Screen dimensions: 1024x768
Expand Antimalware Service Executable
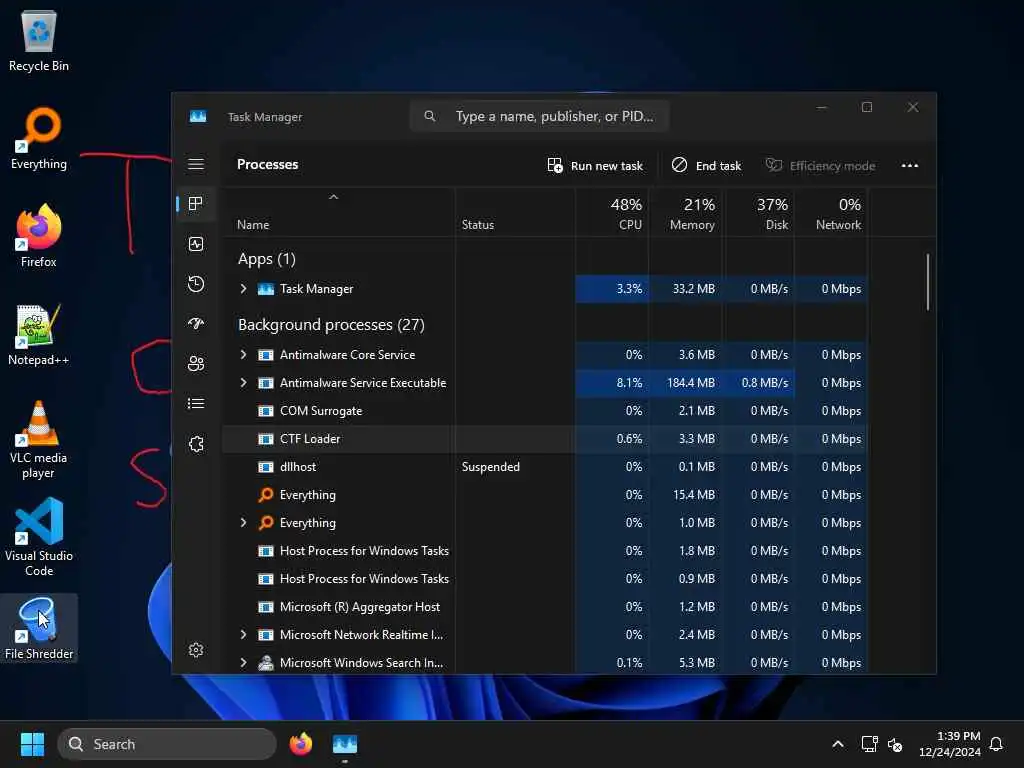click(x=244, y=383)
